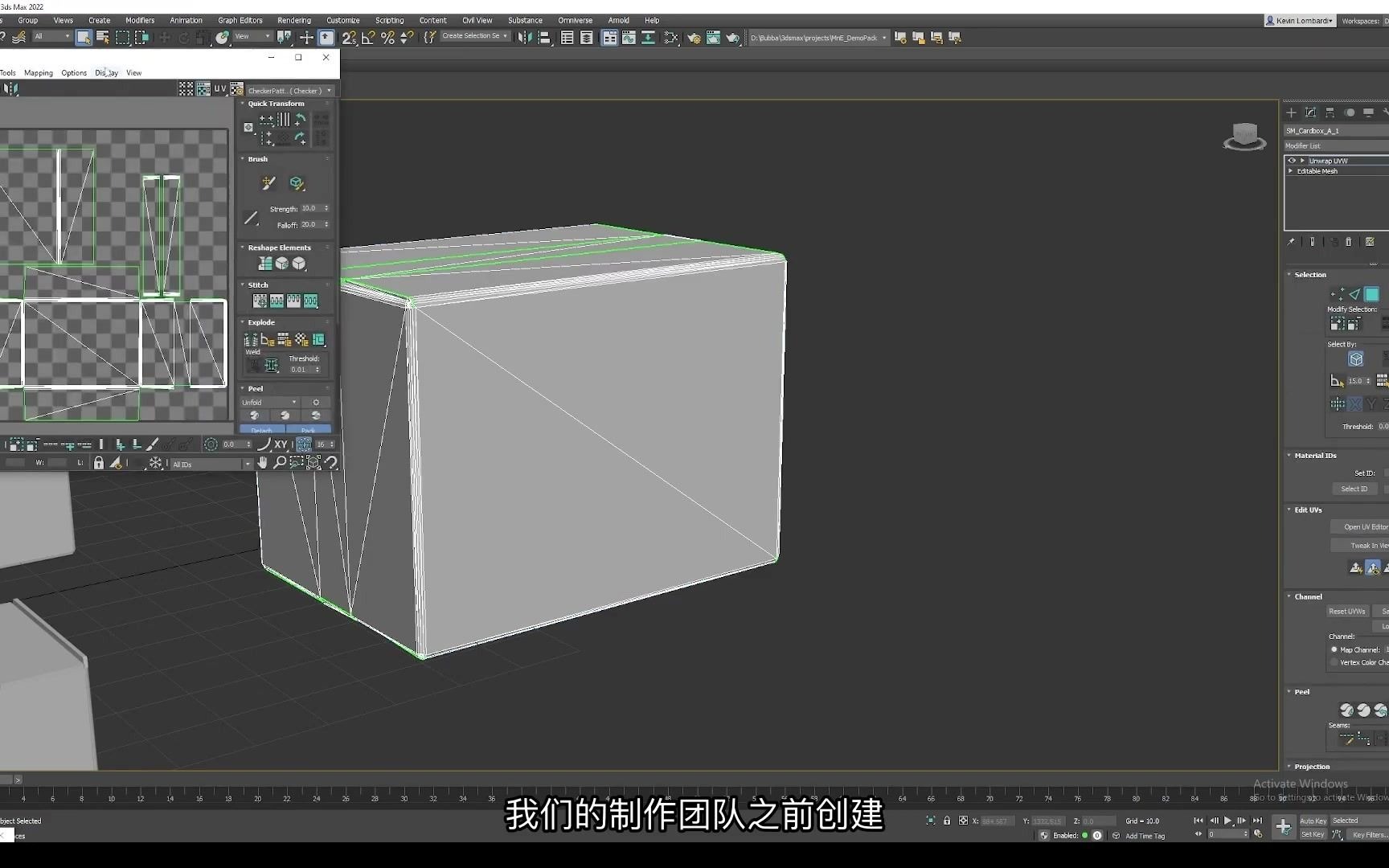Toggle visibility of the Unwrap UVW modifier
1389x868 pixels.
1292,161
